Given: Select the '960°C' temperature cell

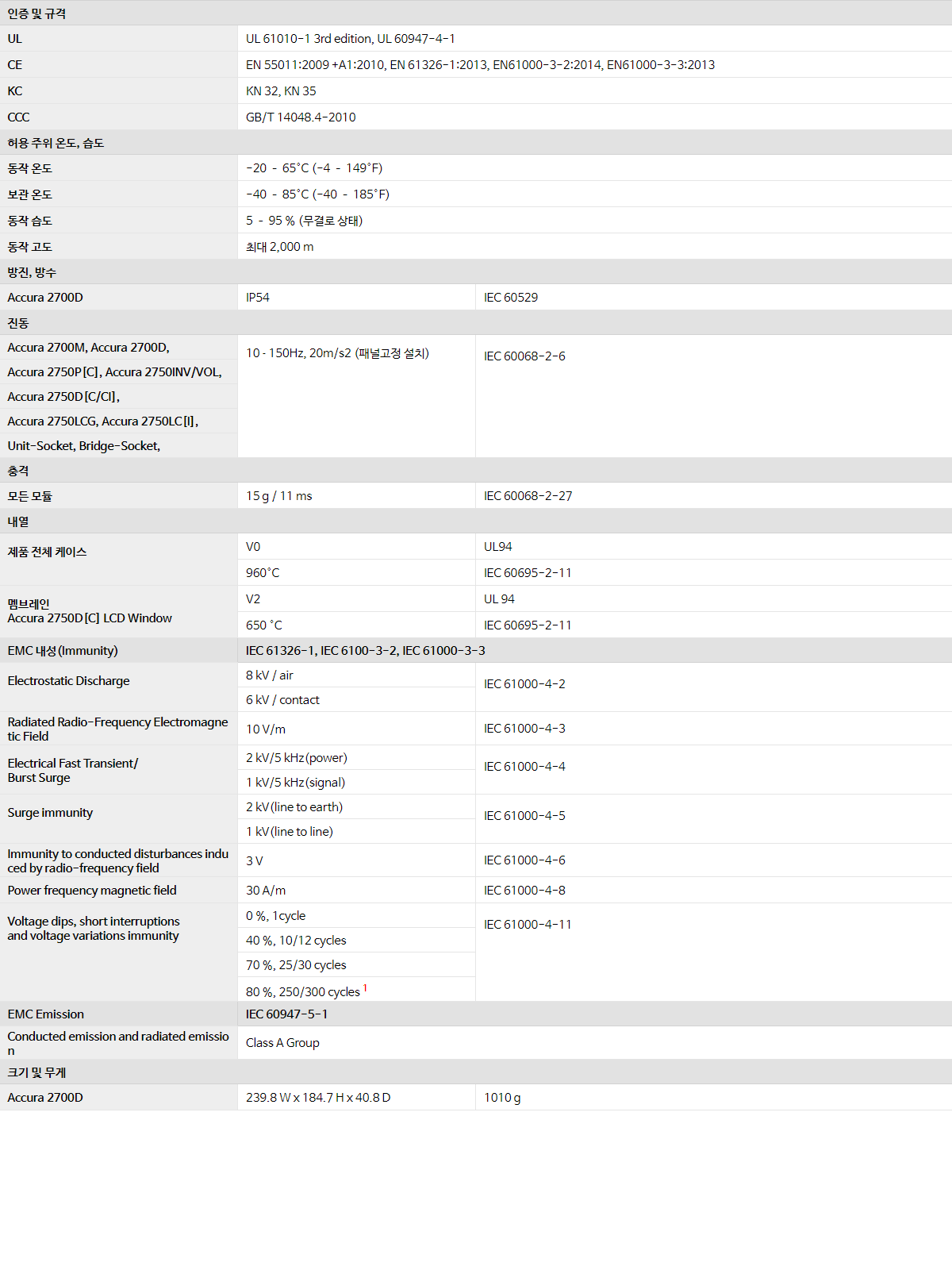Looking at the screenshot, I should click(x=356, y=573).
